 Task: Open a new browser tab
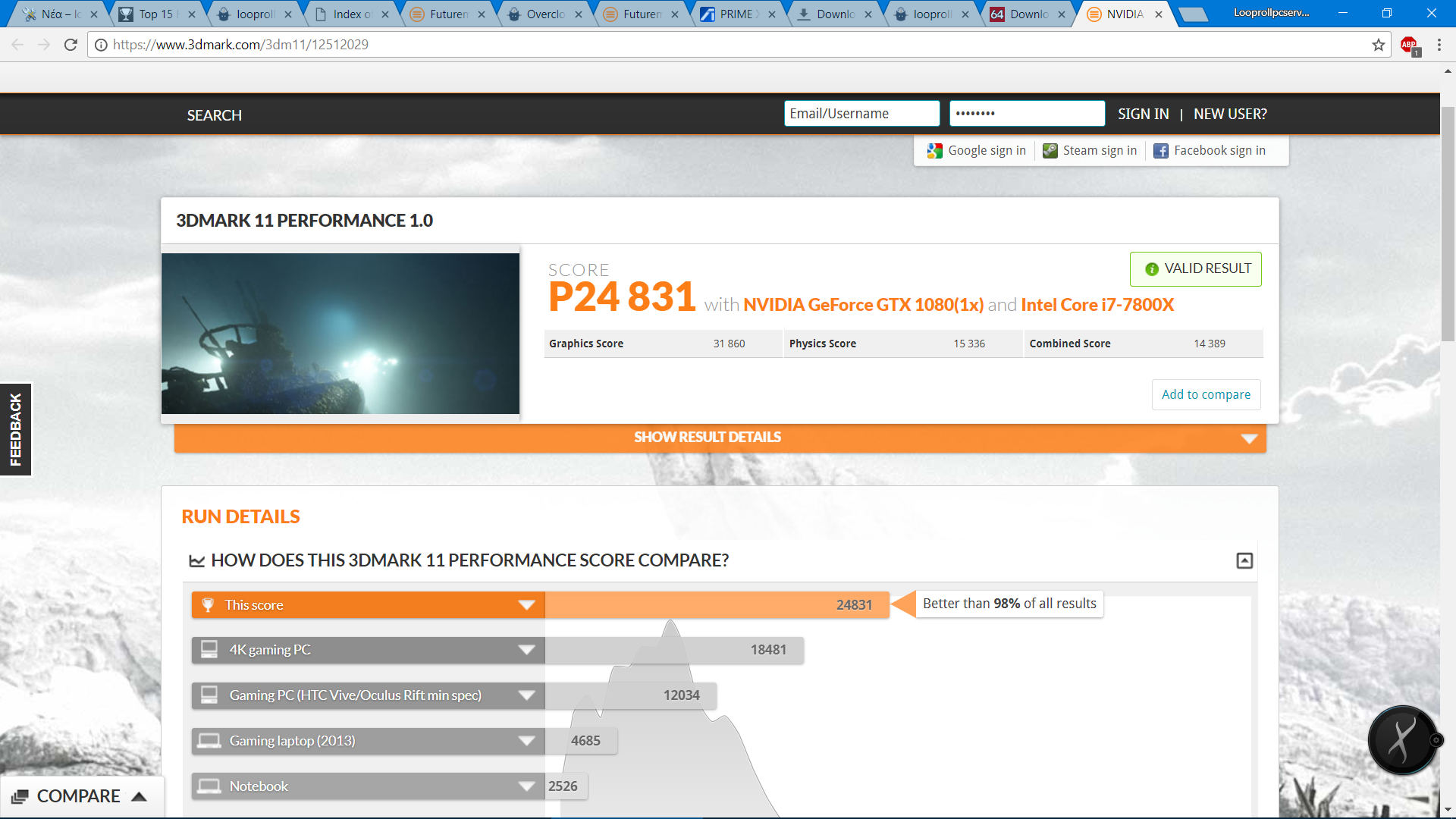1194,14
